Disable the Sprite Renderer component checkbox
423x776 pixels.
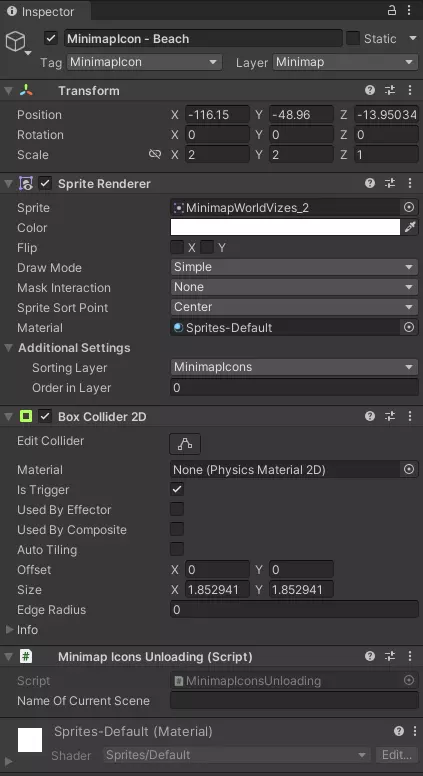click(45, 184)
